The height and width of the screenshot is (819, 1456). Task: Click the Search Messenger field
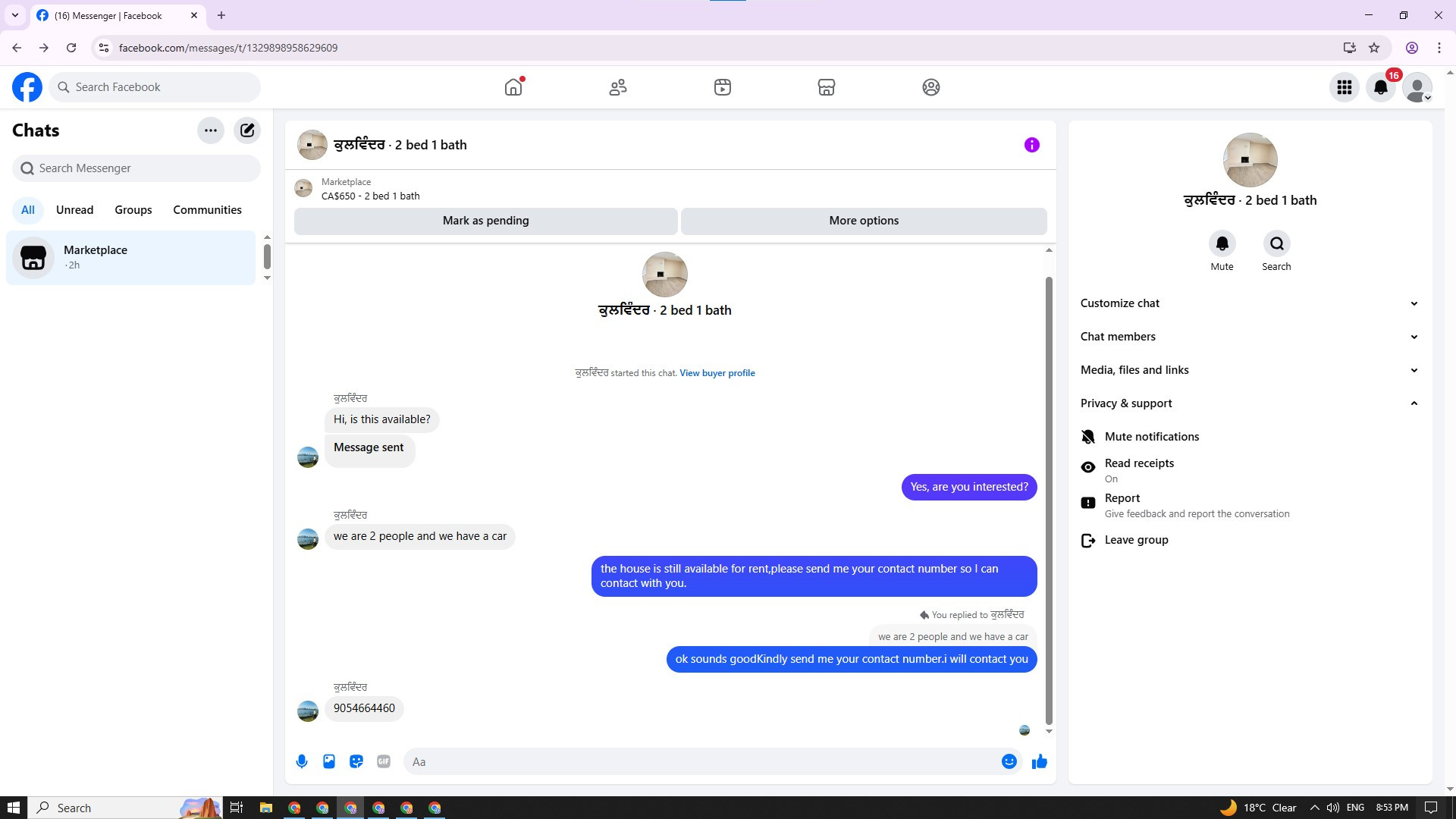tap(136, 168)
